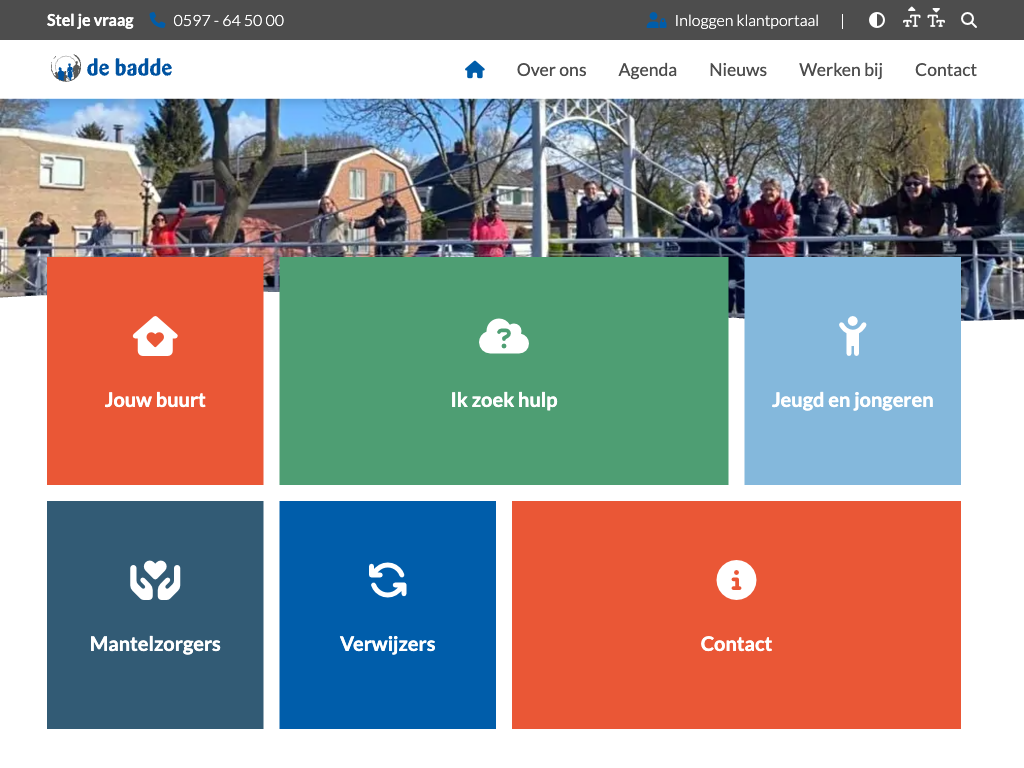Increase the text size
Screen dimensions: 1024x768
[911, 19]
